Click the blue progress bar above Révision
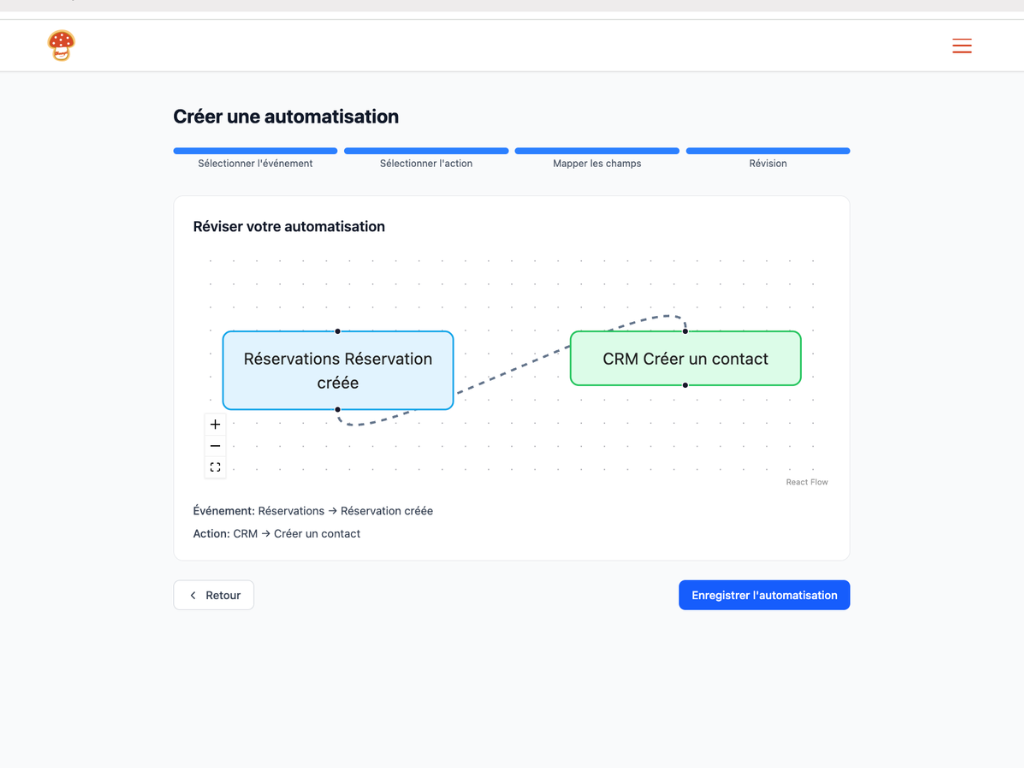The image size is (1024, 768). [x=767, y=150]
